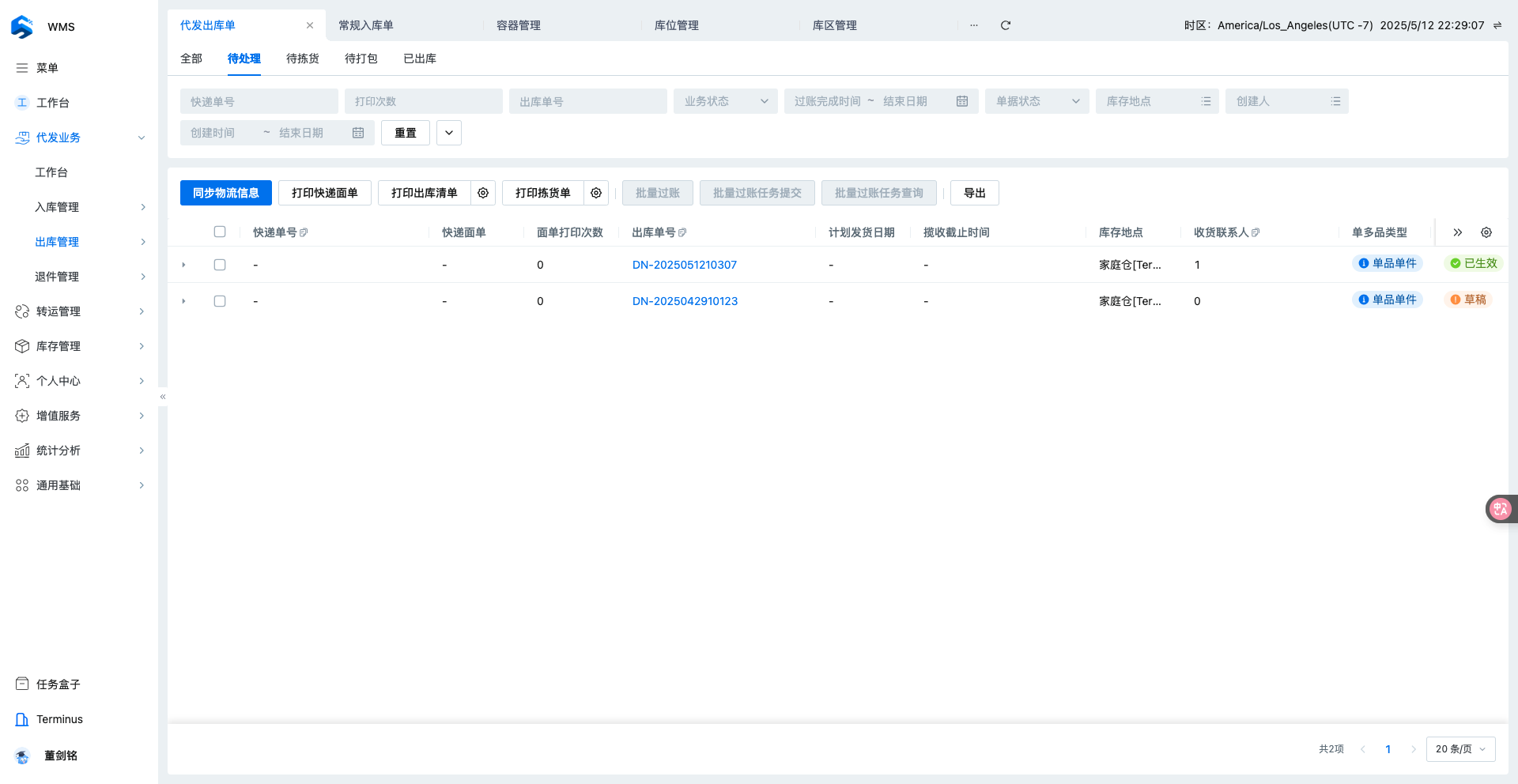Open the 业务状态 dropdown filter
The height and width of the screenshot is (784, 1518).
click(725, 101)
